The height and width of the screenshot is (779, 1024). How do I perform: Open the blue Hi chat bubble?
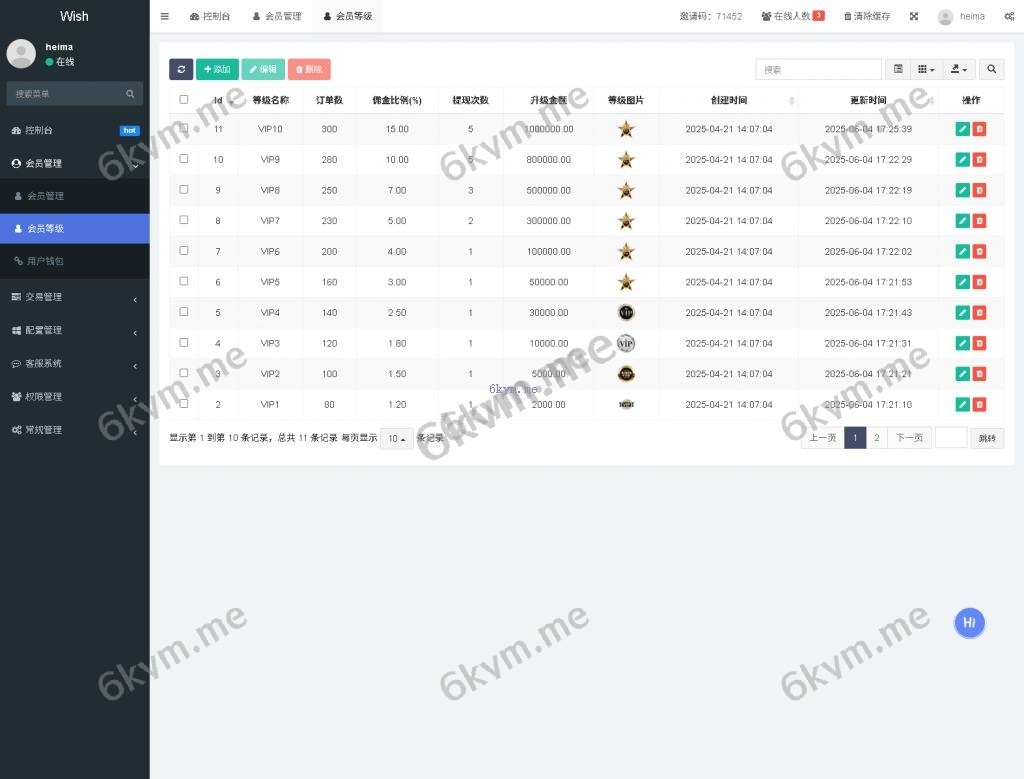pos(969,622)
